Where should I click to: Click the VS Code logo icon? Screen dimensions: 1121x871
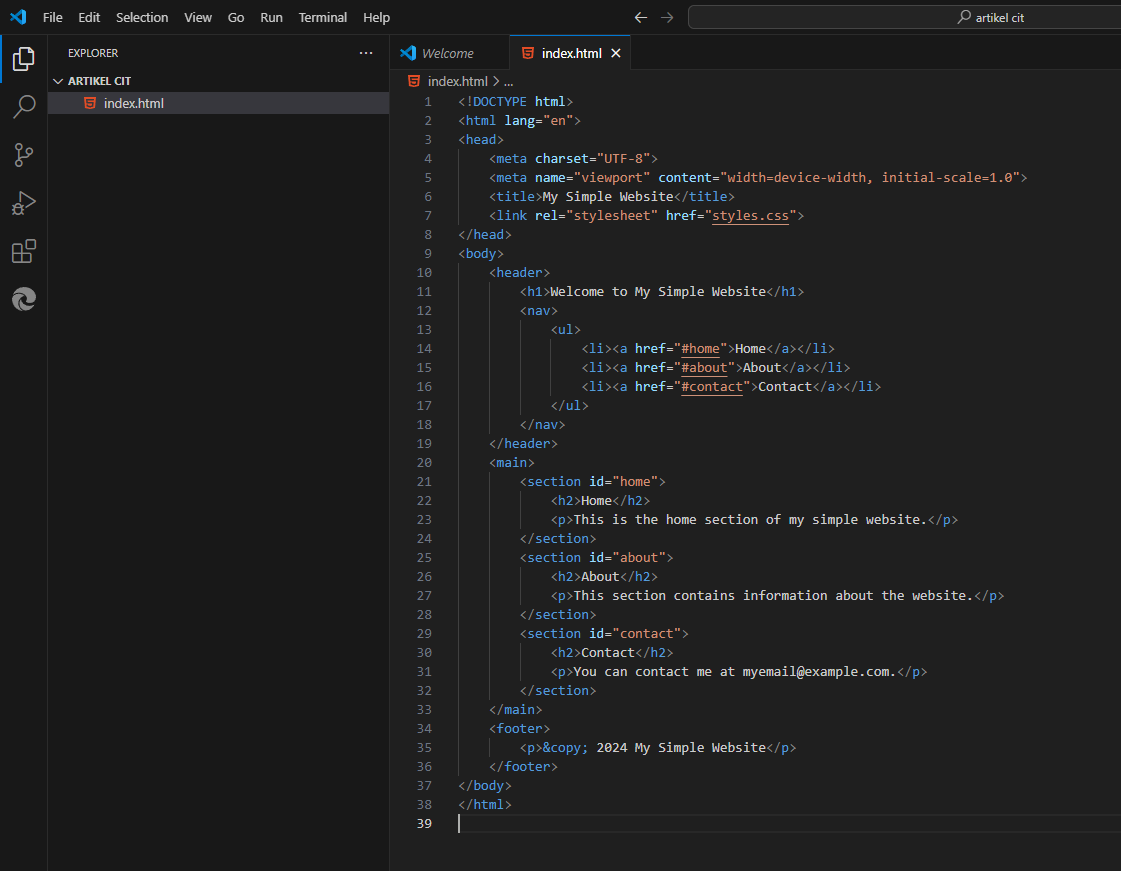point(17,17)
